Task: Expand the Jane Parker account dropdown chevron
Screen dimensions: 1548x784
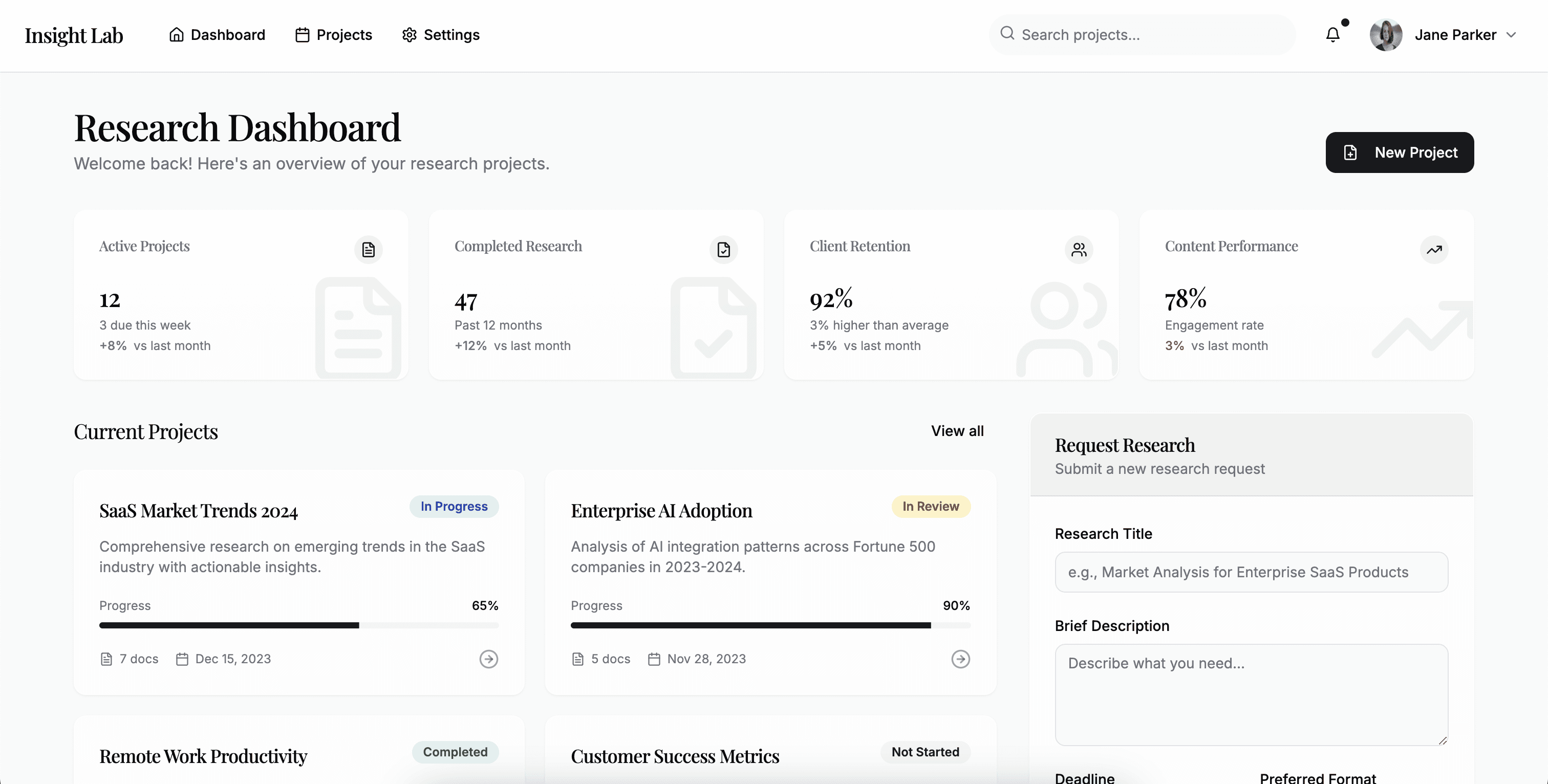Action: [1511, 35]
